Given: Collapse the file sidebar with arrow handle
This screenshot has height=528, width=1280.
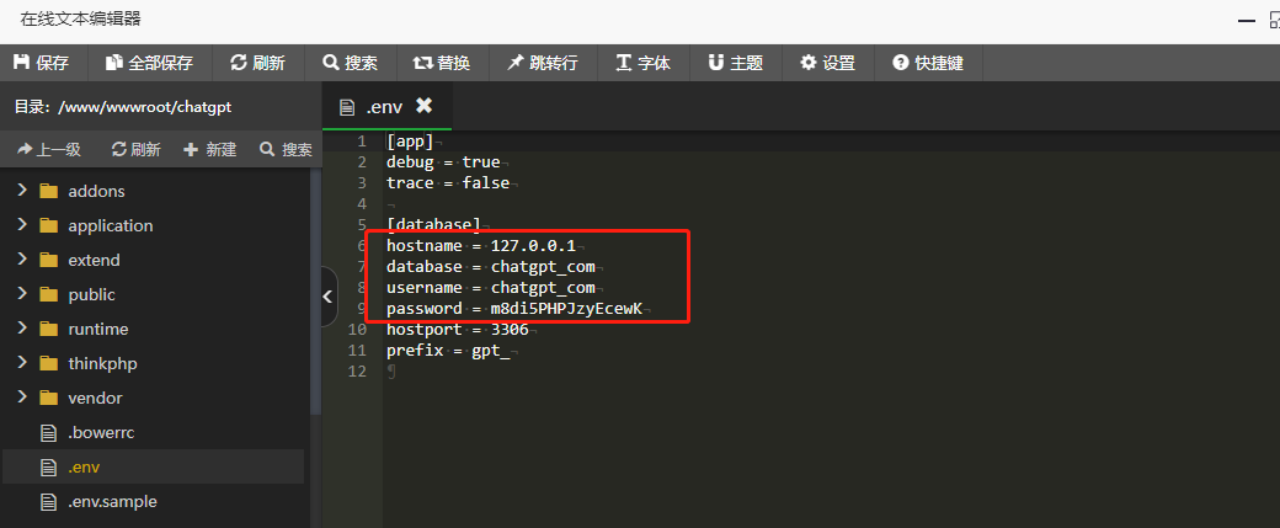Looking at the screenshot, I should coord(327,296).
